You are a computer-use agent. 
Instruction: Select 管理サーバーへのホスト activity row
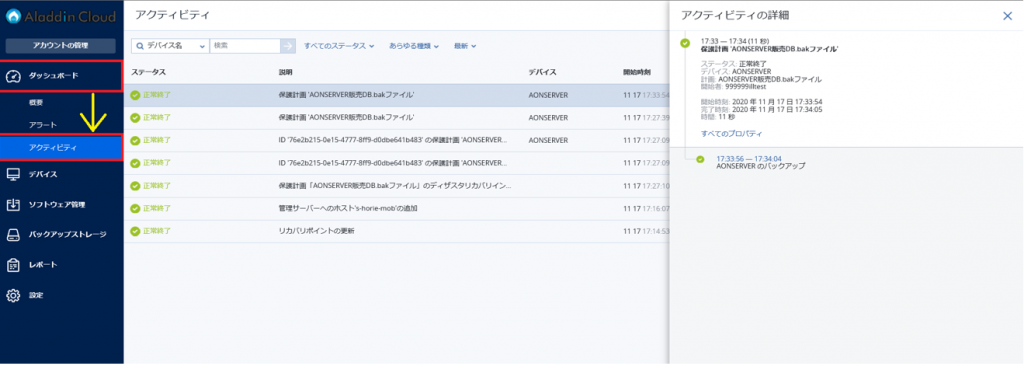tap(396, 208)
